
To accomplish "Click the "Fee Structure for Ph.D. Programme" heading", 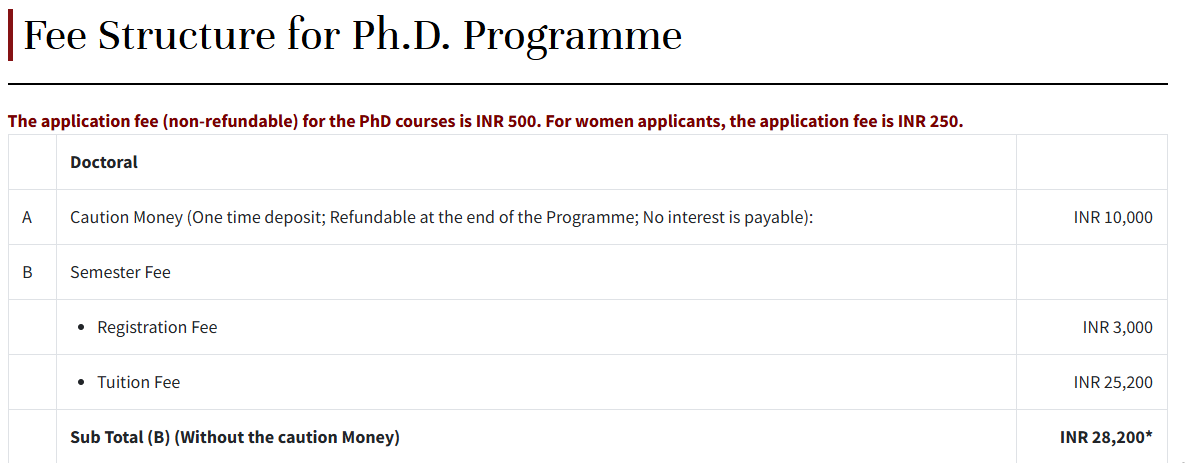I will pyautogui.click(x=352, y=37).
